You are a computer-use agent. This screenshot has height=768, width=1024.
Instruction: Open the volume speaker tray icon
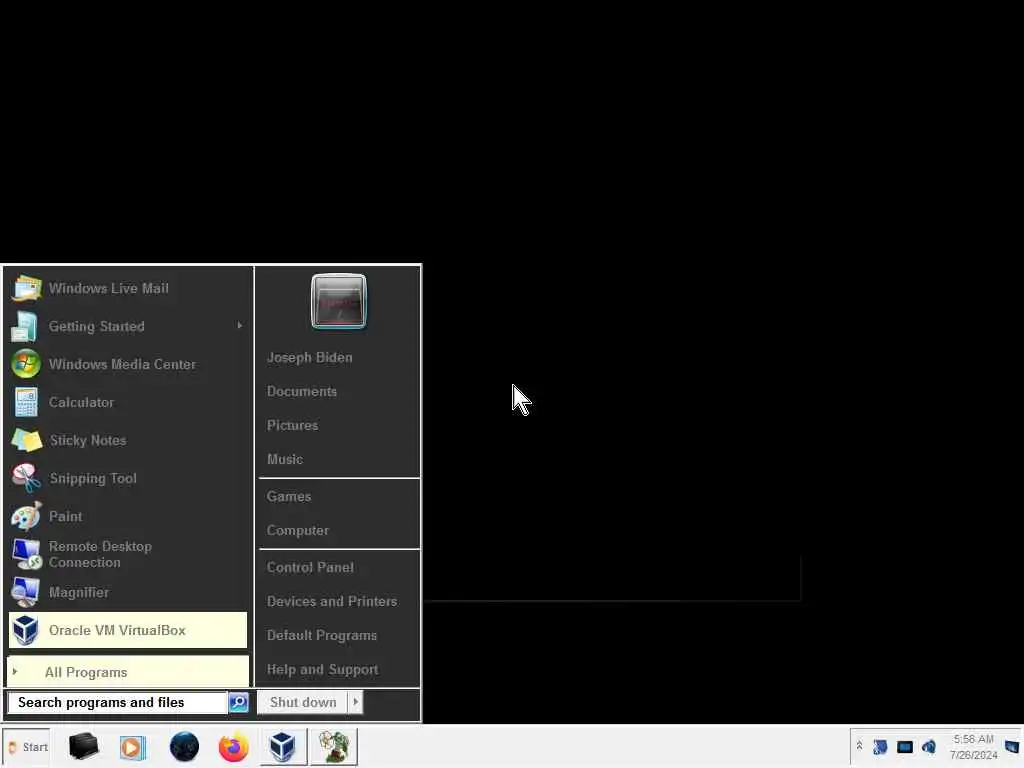pos(929,746)
